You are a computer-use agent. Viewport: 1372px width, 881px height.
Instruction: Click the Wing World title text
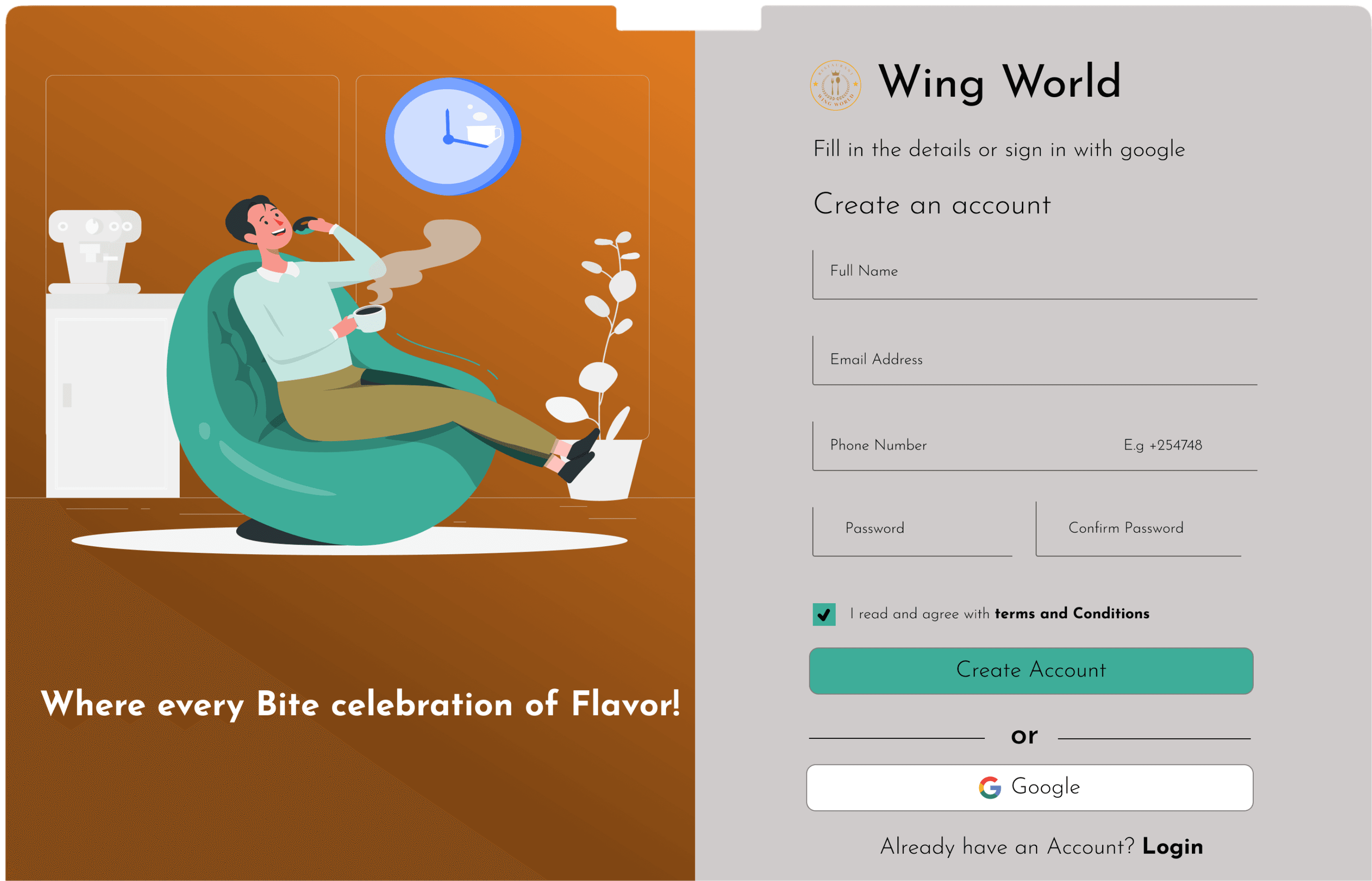pos(999,83)
